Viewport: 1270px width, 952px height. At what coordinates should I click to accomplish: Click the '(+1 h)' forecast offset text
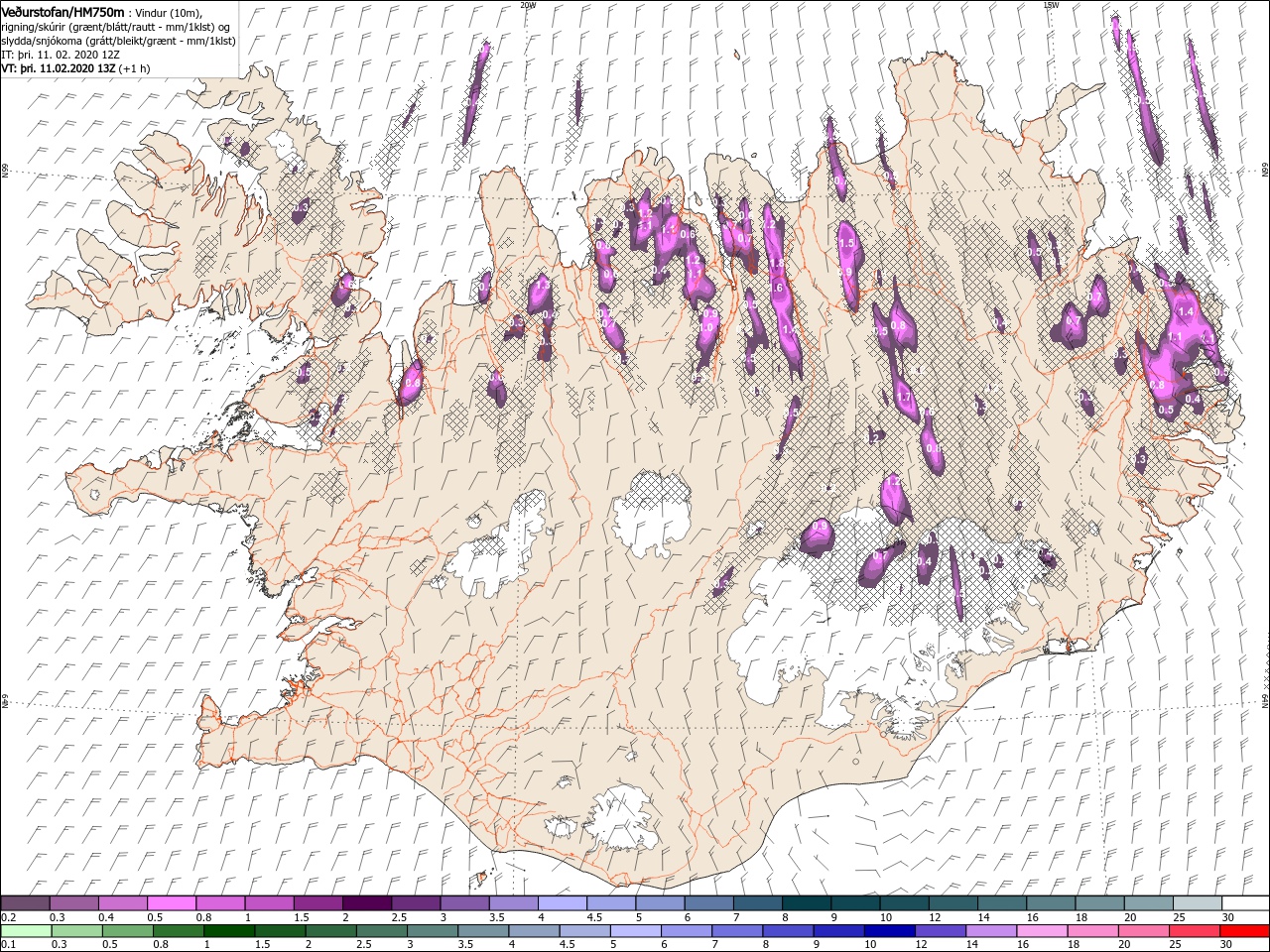click(135, 68)
